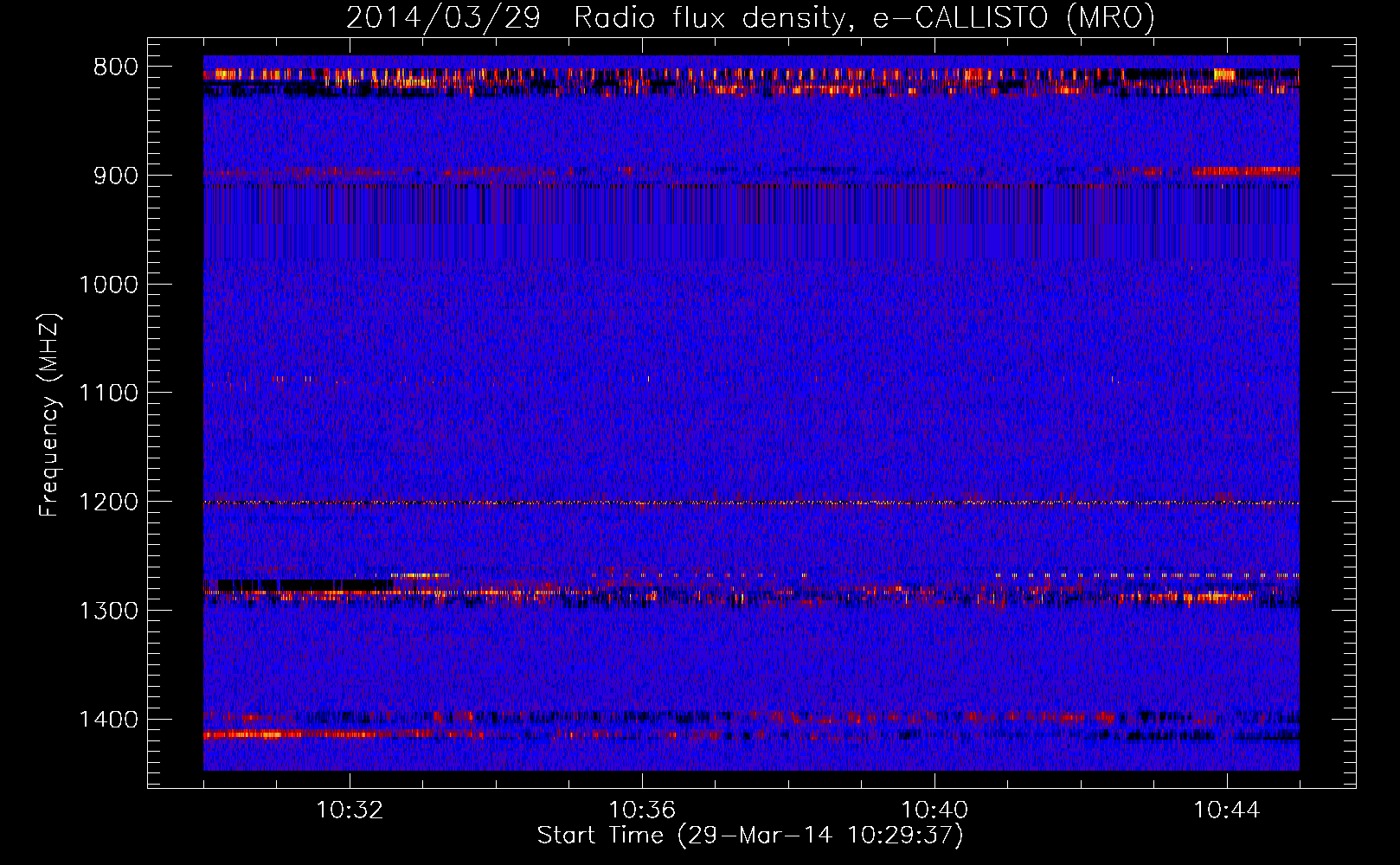Select the 1100 frequency axis label
1400x865 pixels.
pyautogui.click(x=108, y=394)
